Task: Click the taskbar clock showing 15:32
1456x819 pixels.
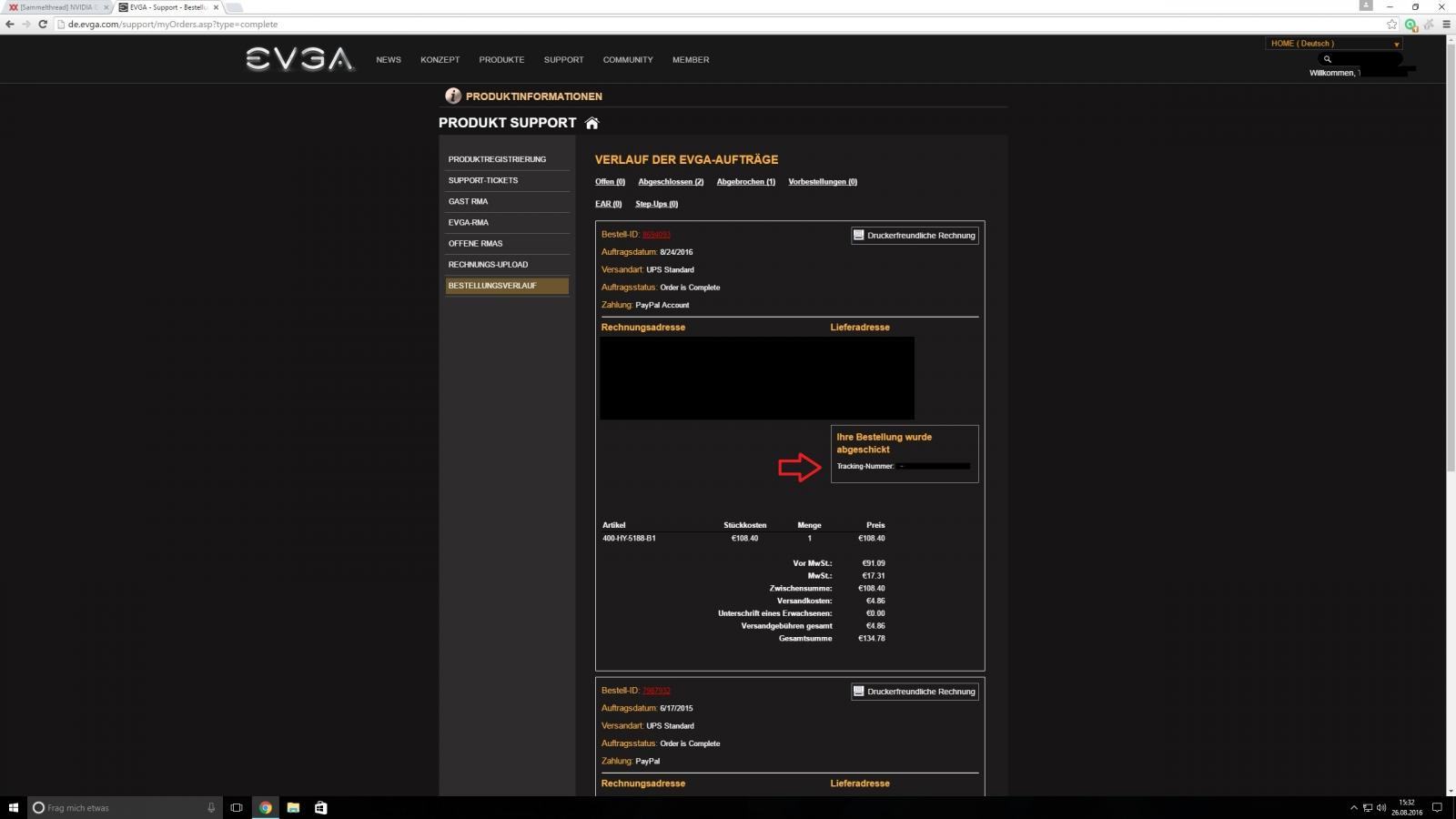Action: pyautogui.click(x=1407, y=807)
